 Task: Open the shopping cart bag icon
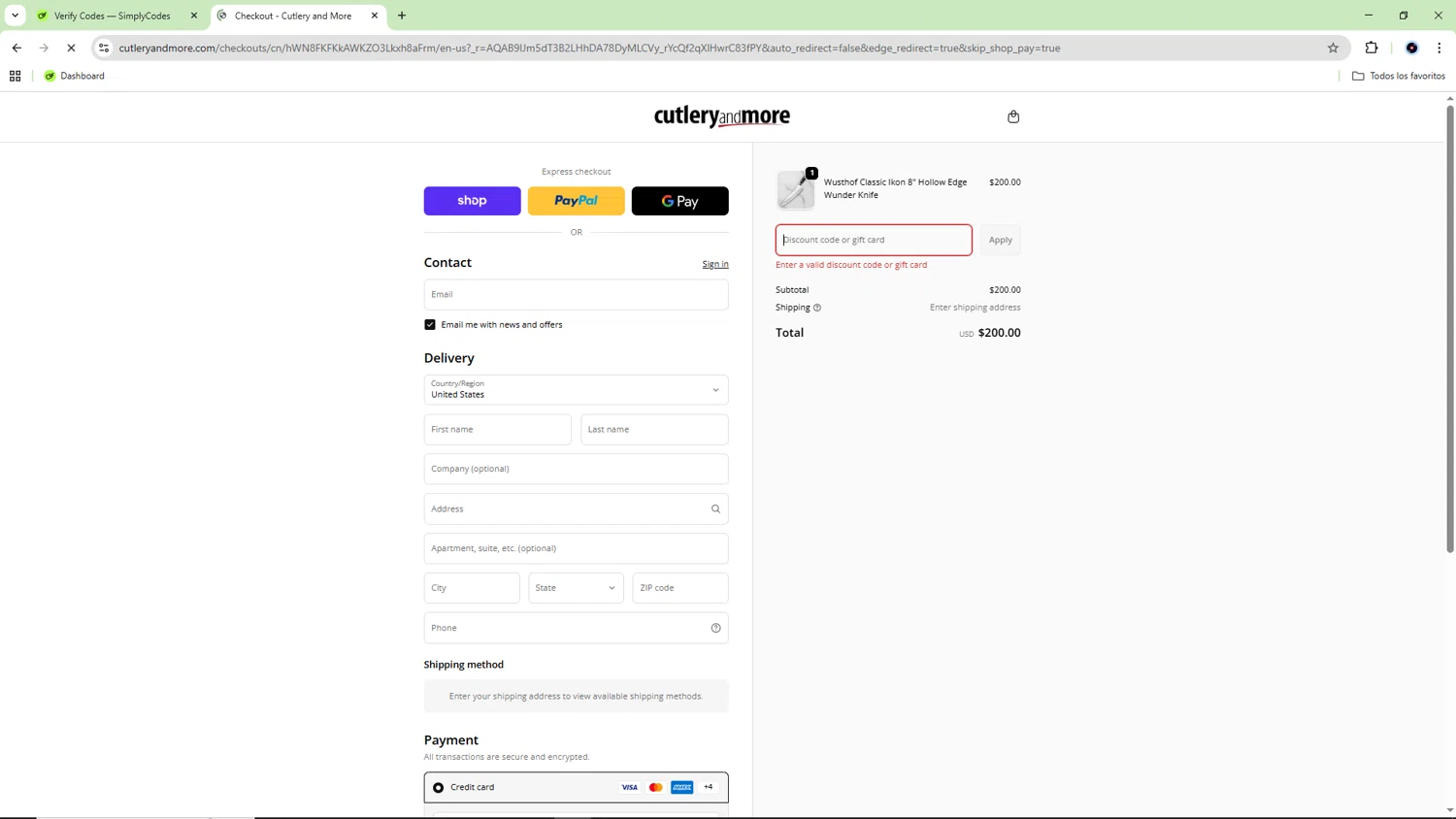tap(1013, 116)
